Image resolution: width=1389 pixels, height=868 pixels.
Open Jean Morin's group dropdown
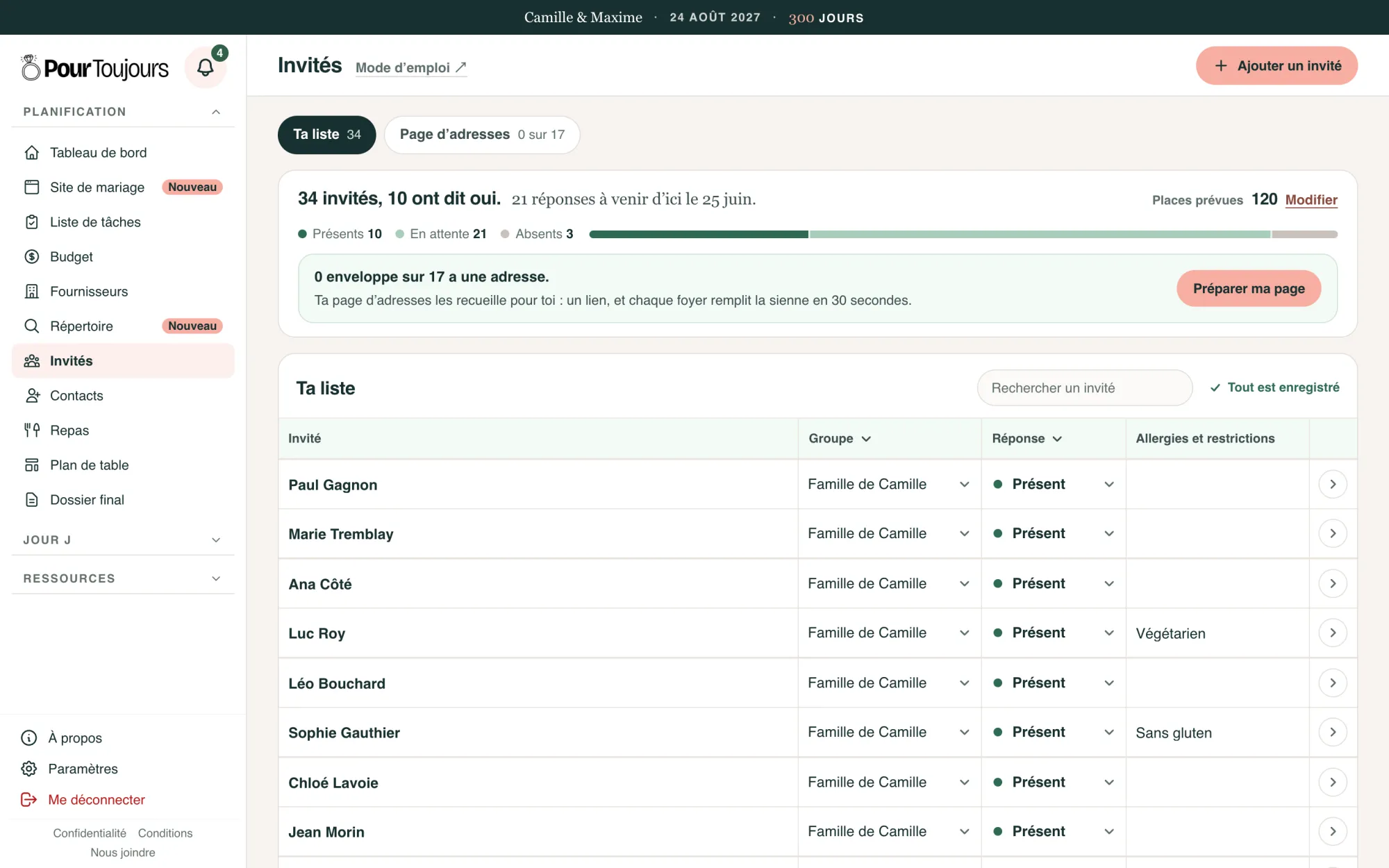pyautogui.click(x=889, y=831)
